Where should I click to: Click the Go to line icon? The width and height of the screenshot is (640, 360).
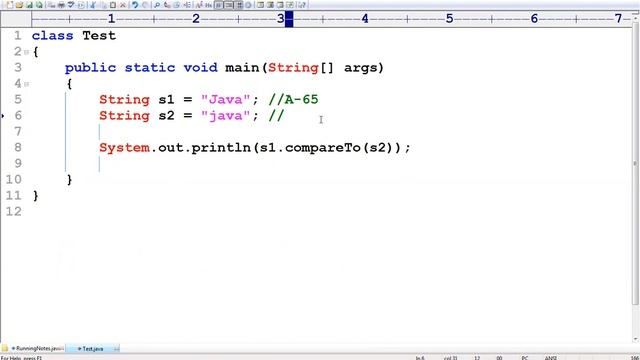pyautogui.click(x=187, y=5)
